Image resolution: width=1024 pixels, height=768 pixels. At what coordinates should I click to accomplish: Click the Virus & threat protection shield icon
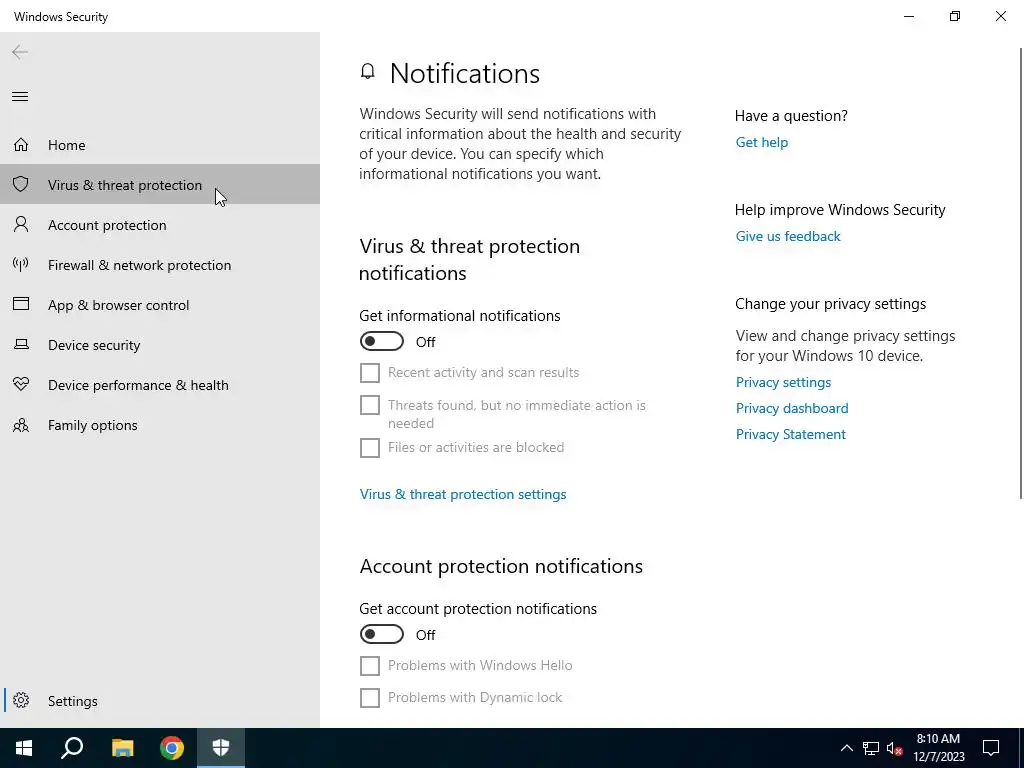click(21, 184)
